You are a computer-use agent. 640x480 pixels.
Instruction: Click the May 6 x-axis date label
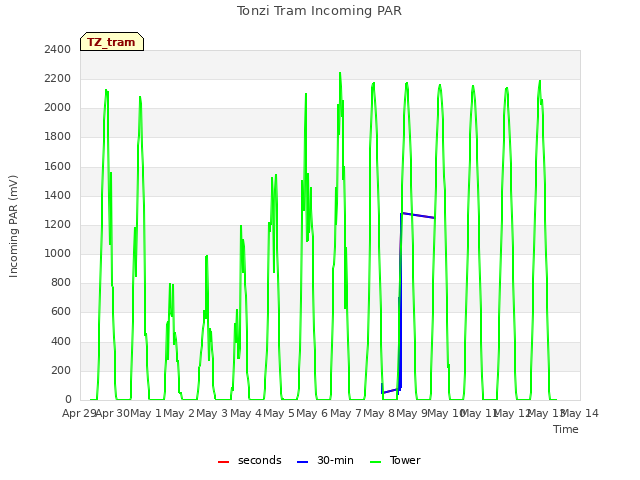coord(312,413)
